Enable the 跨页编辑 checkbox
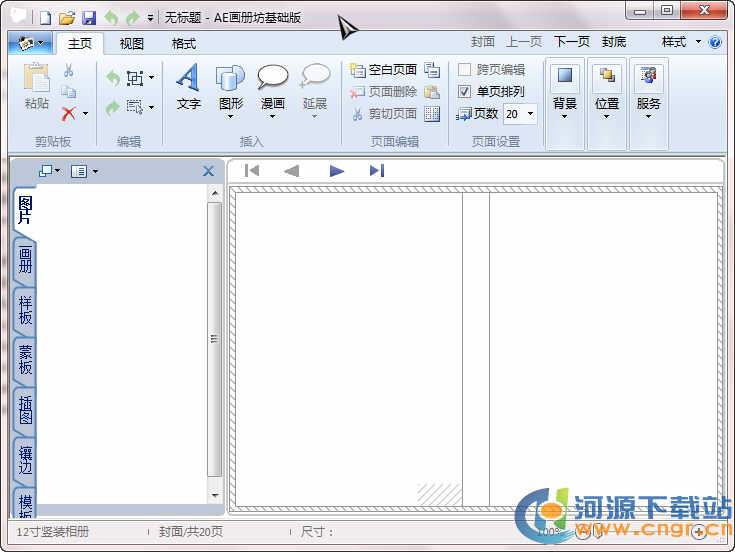The image size is (735, 552). click(x=465, y=70)
